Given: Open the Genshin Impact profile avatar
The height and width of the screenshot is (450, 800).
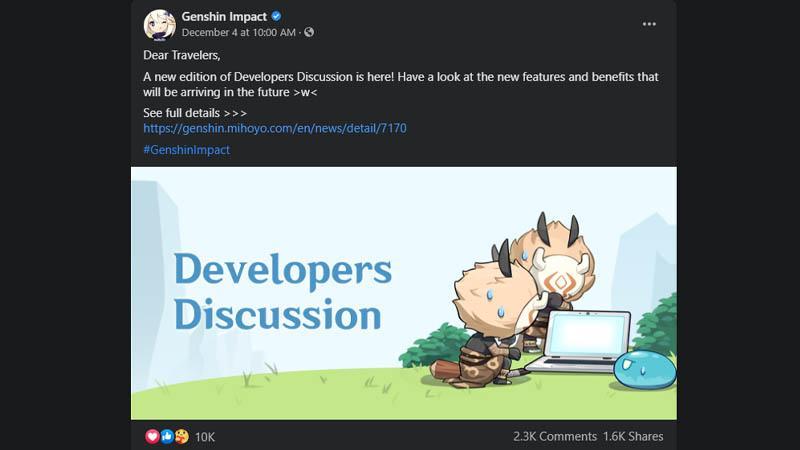Looking at the screenshot, I should pos(160,24).
